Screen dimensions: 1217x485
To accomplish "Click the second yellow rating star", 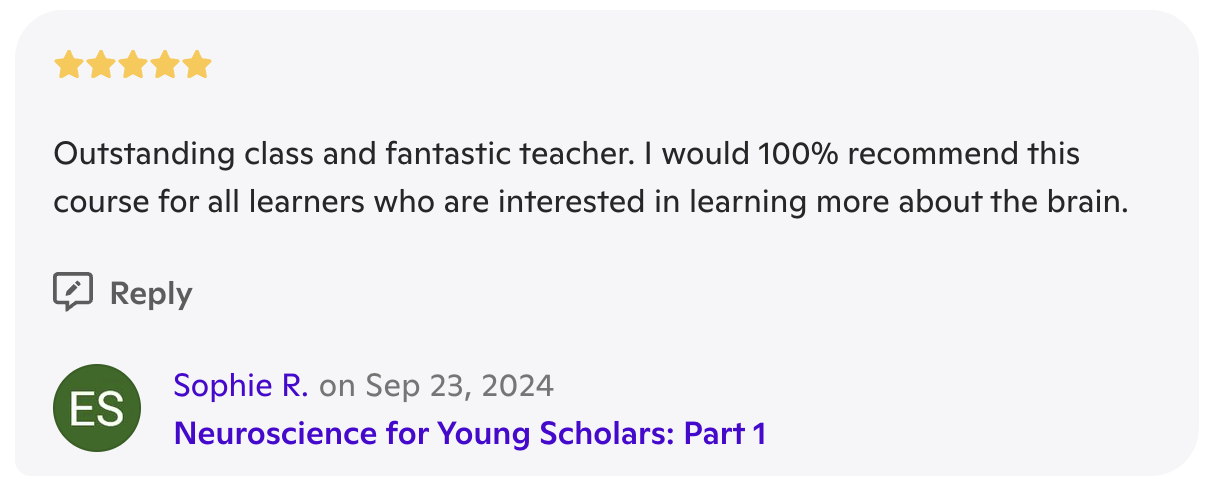I will (x=101, y=65).
